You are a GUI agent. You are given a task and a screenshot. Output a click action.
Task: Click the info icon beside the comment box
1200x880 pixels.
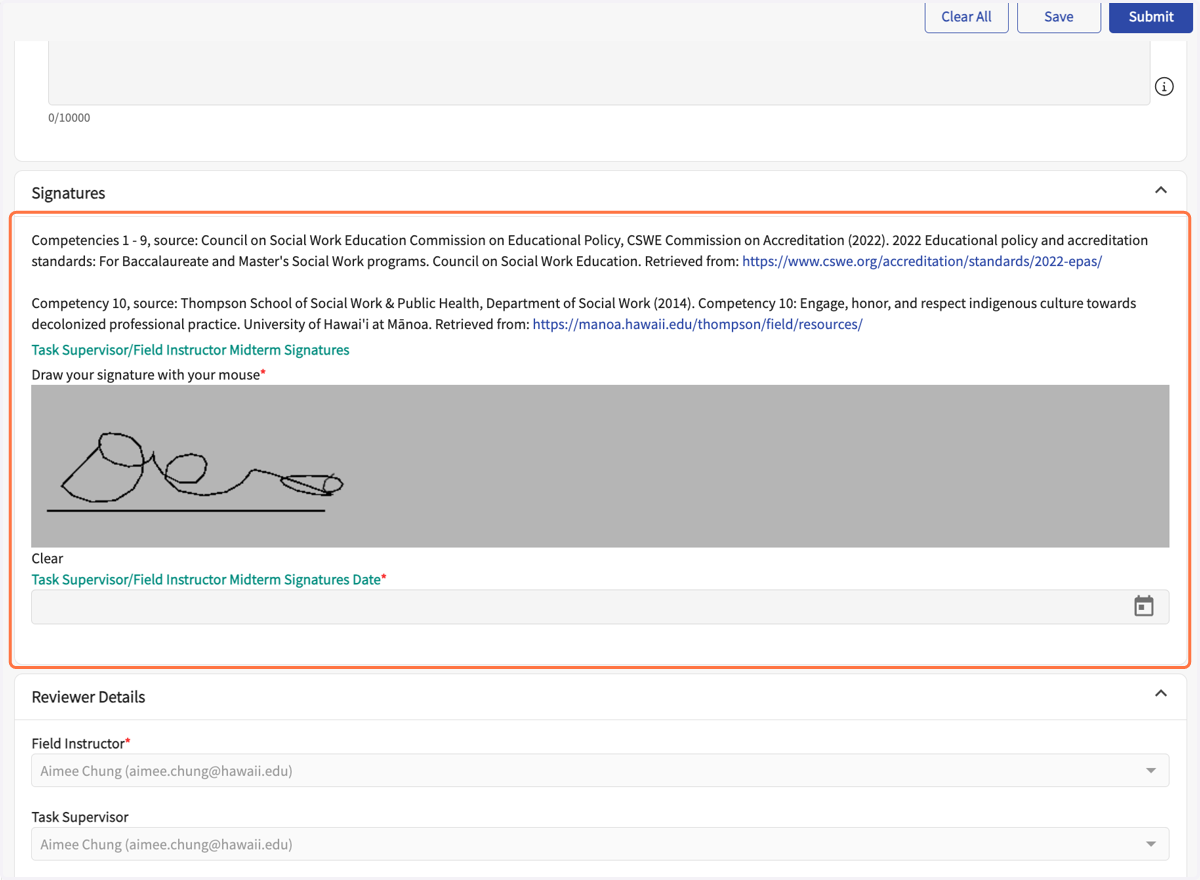click(1164, 87)
